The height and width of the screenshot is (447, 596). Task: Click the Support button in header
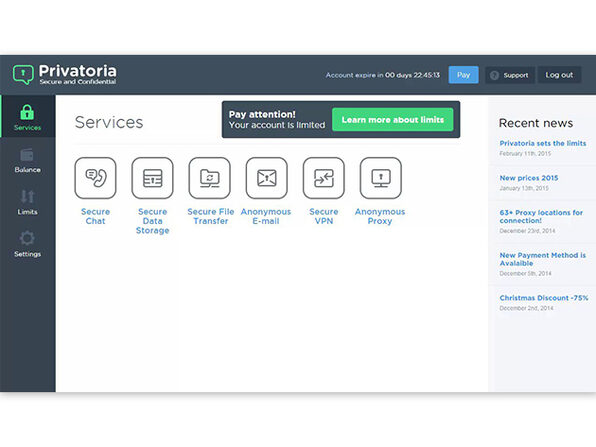[x=510, y=75]
